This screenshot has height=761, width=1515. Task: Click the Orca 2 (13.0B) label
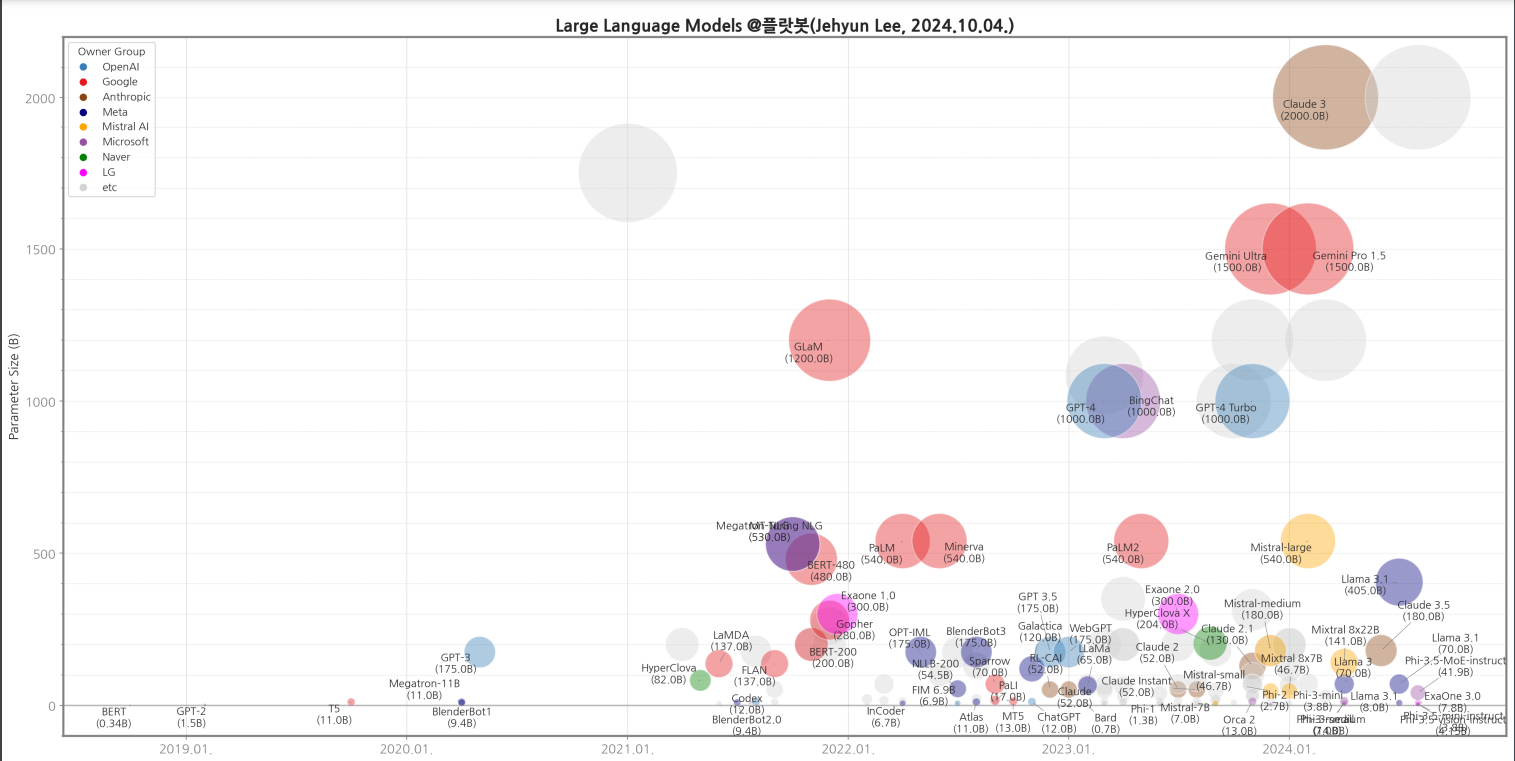click(x=1239, y=725)
